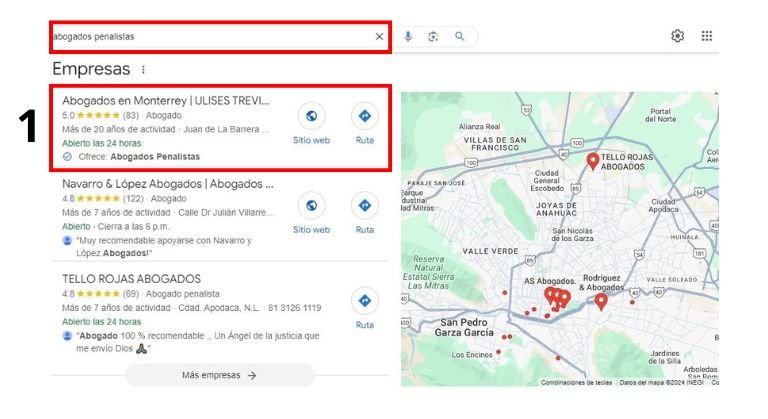
Task: Open the 'Navarro & López Abogados' listing title
Action: click(168, 184)
